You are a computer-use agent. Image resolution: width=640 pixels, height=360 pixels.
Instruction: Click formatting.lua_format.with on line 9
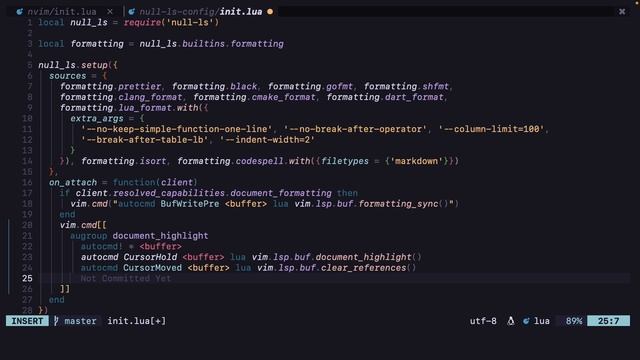129,108
